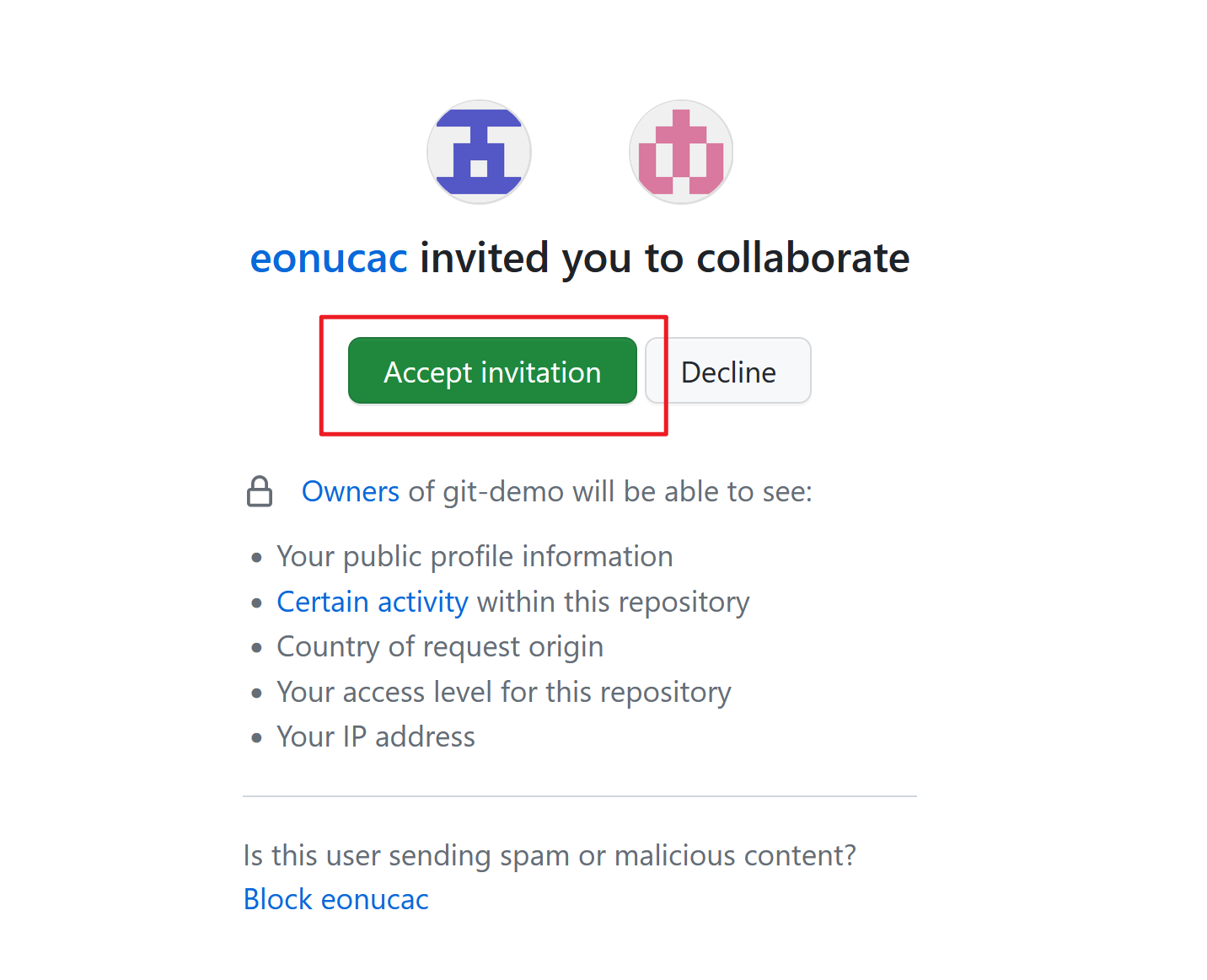Open the Owners link

pyautogui.click(x=351, y=491)
